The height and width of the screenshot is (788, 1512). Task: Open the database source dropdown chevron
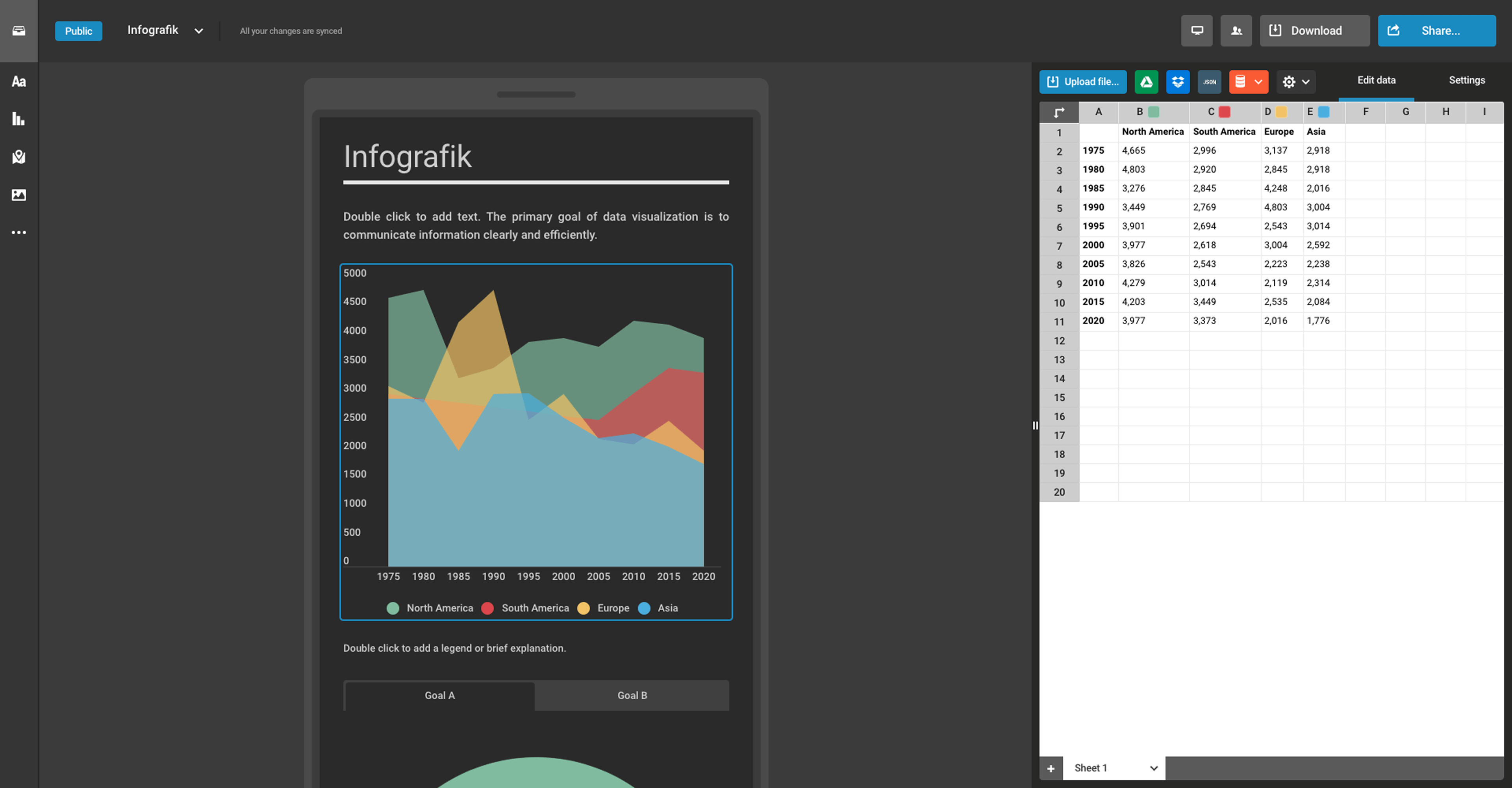(x=1258, y=82)
